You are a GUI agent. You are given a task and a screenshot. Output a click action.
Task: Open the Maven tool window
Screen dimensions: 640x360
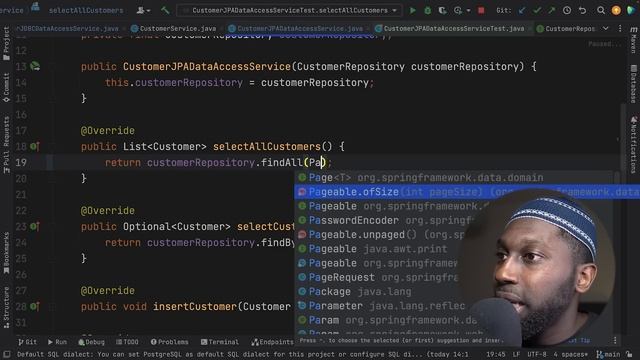(633, 40)
